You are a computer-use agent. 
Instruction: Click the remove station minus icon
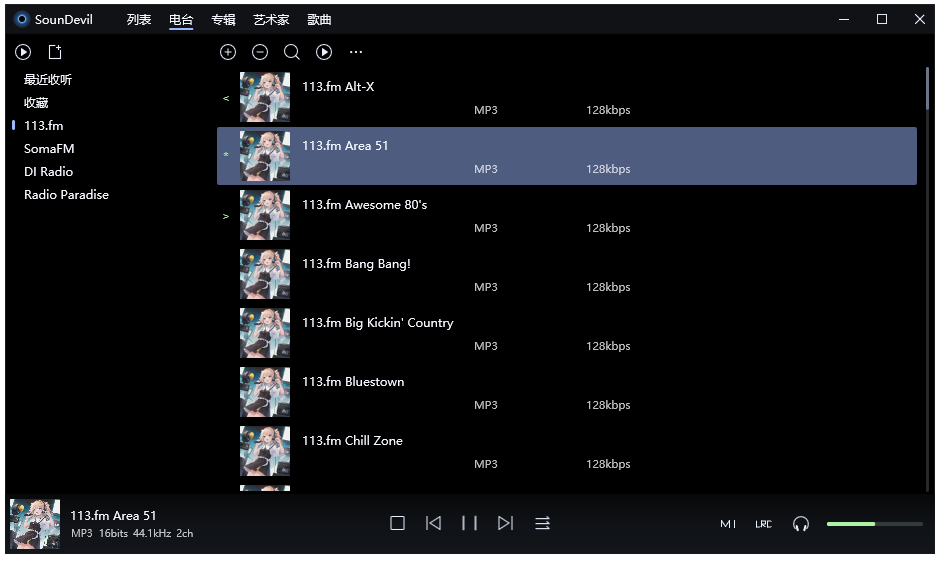coord(260,52)
